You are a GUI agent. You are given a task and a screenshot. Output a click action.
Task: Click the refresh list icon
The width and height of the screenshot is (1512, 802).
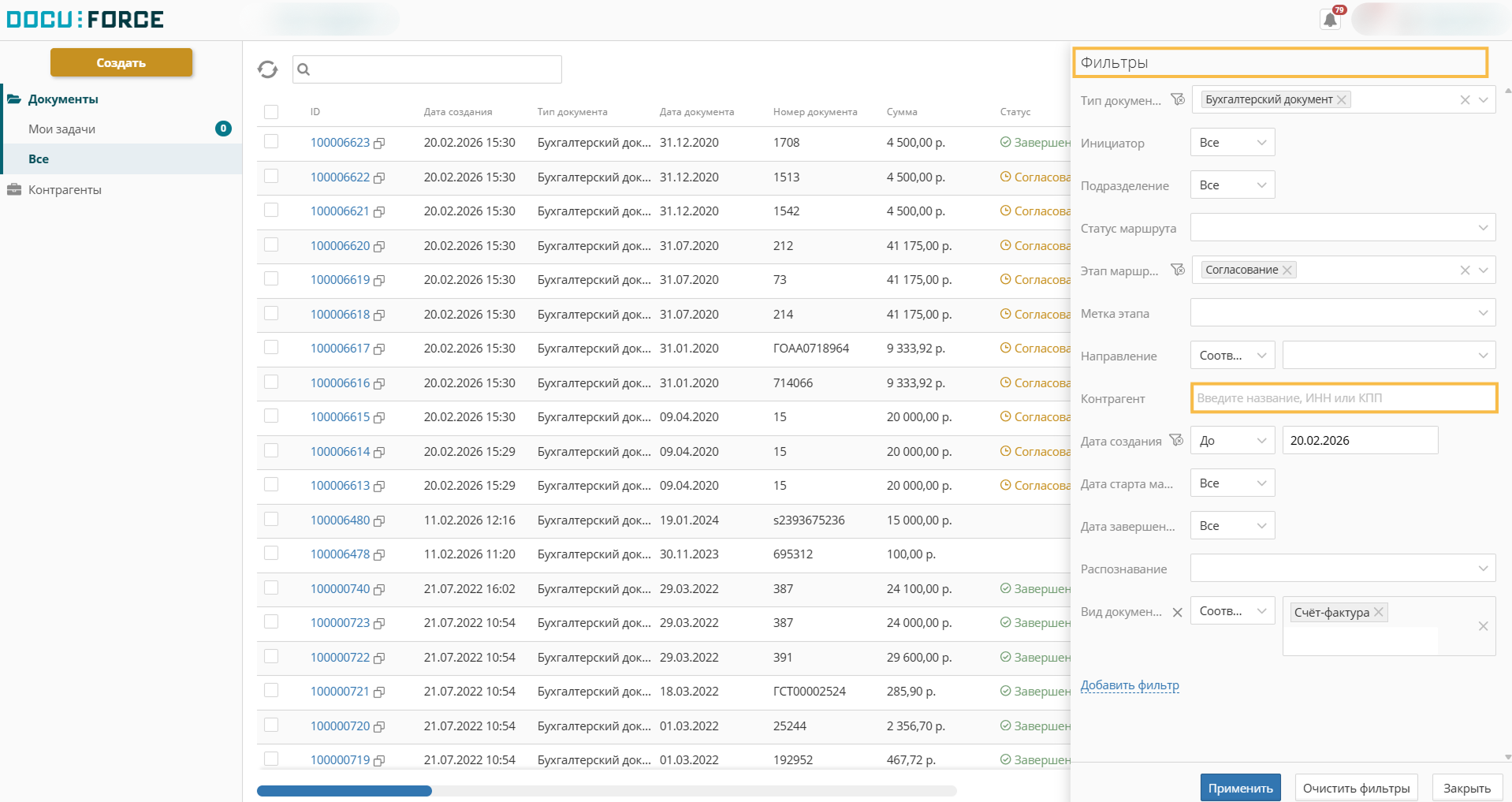click(267, 69)
